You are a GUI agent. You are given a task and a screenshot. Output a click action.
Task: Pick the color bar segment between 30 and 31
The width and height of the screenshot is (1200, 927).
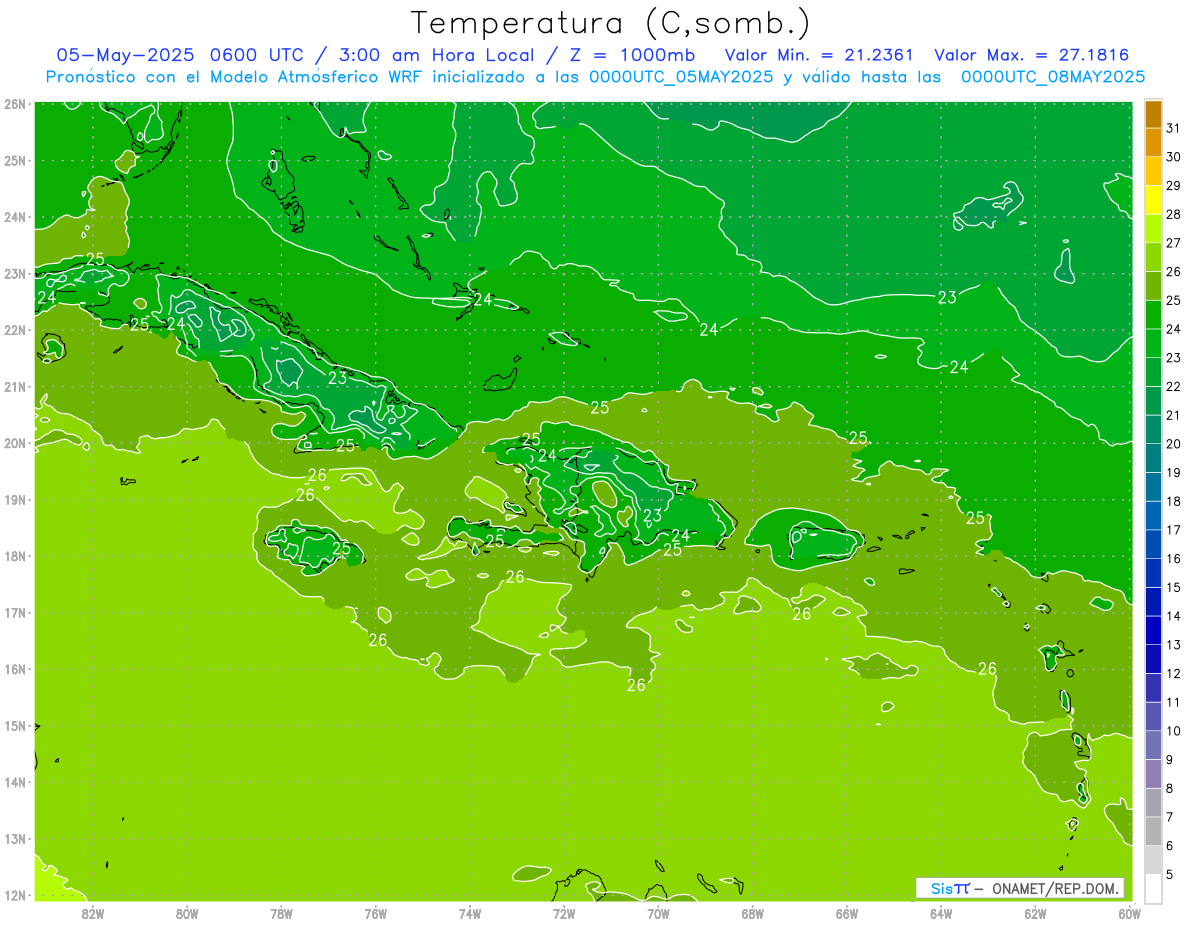[1153, 142]
